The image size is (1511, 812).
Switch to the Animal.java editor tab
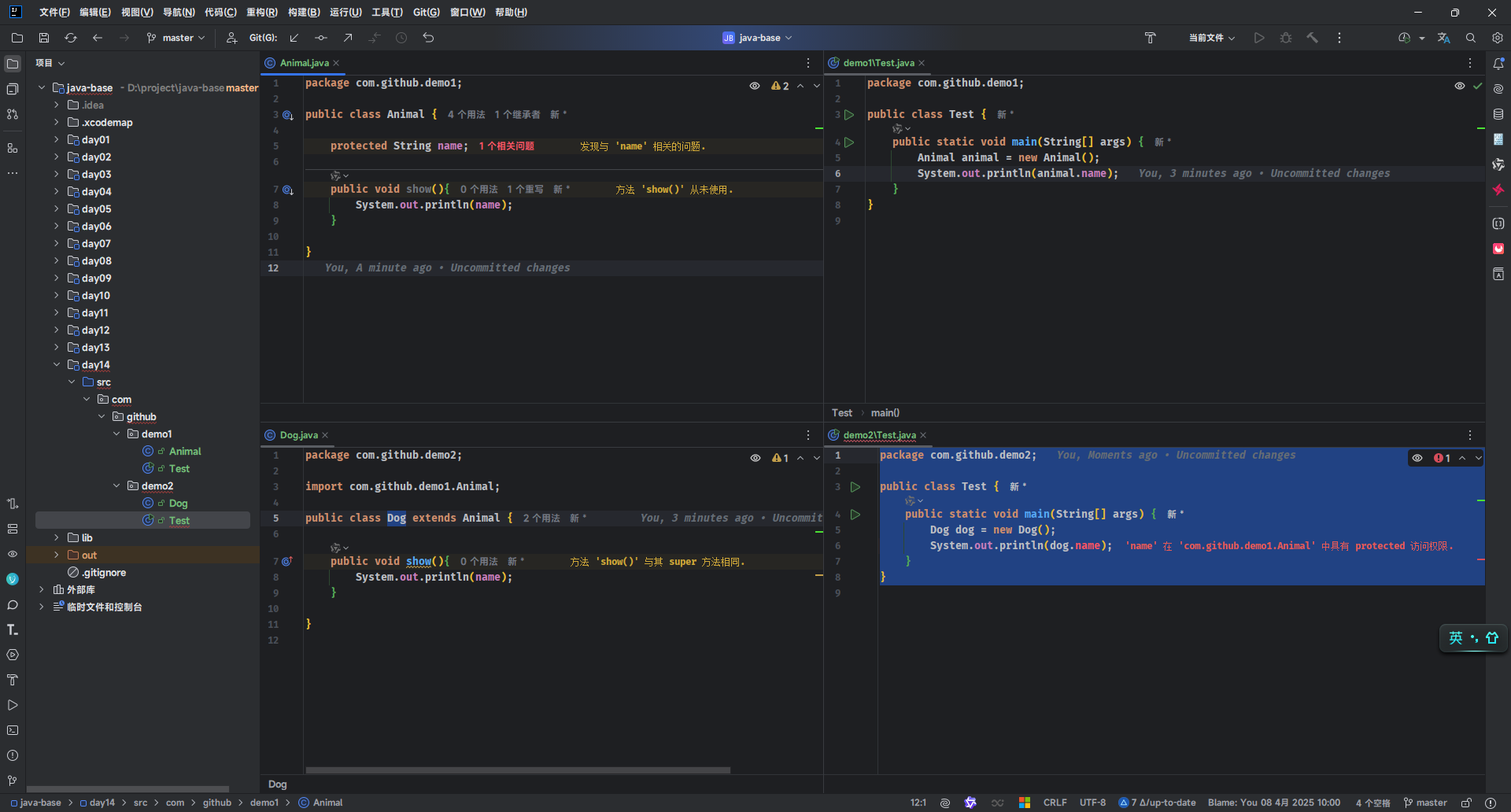(304, 63)
